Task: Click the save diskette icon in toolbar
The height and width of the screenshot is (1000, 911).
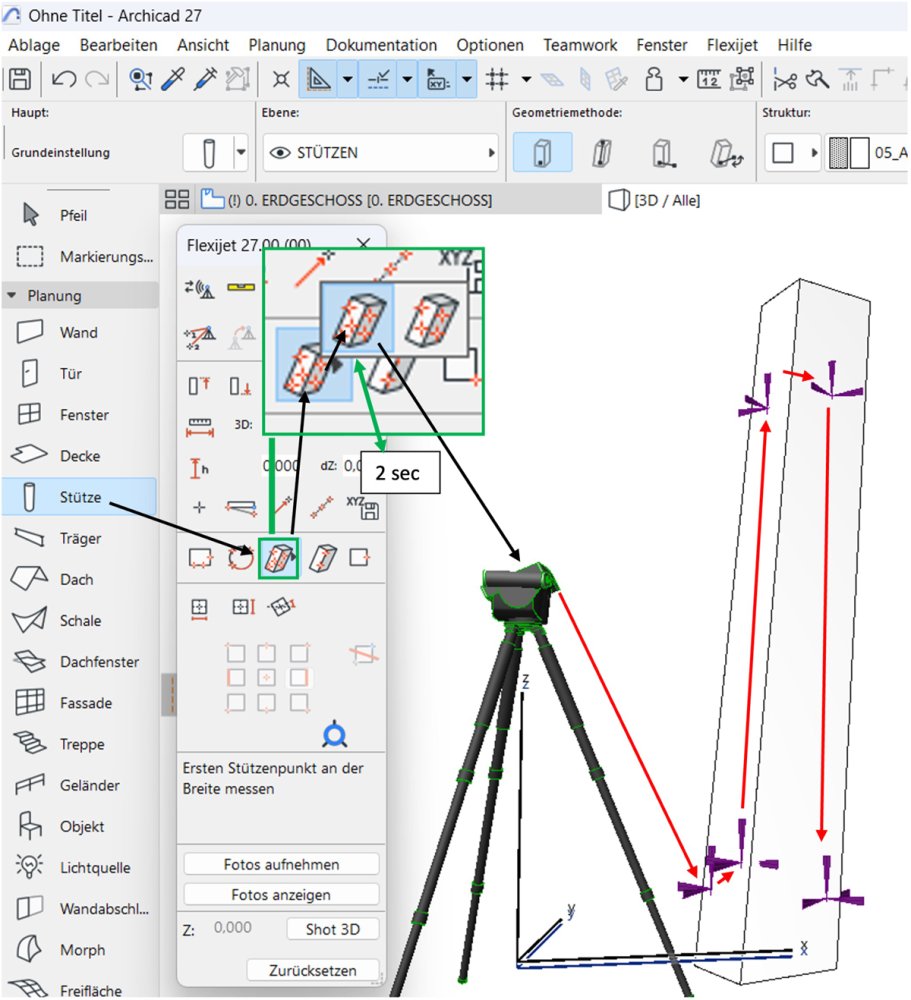Action: coord(20,80)
